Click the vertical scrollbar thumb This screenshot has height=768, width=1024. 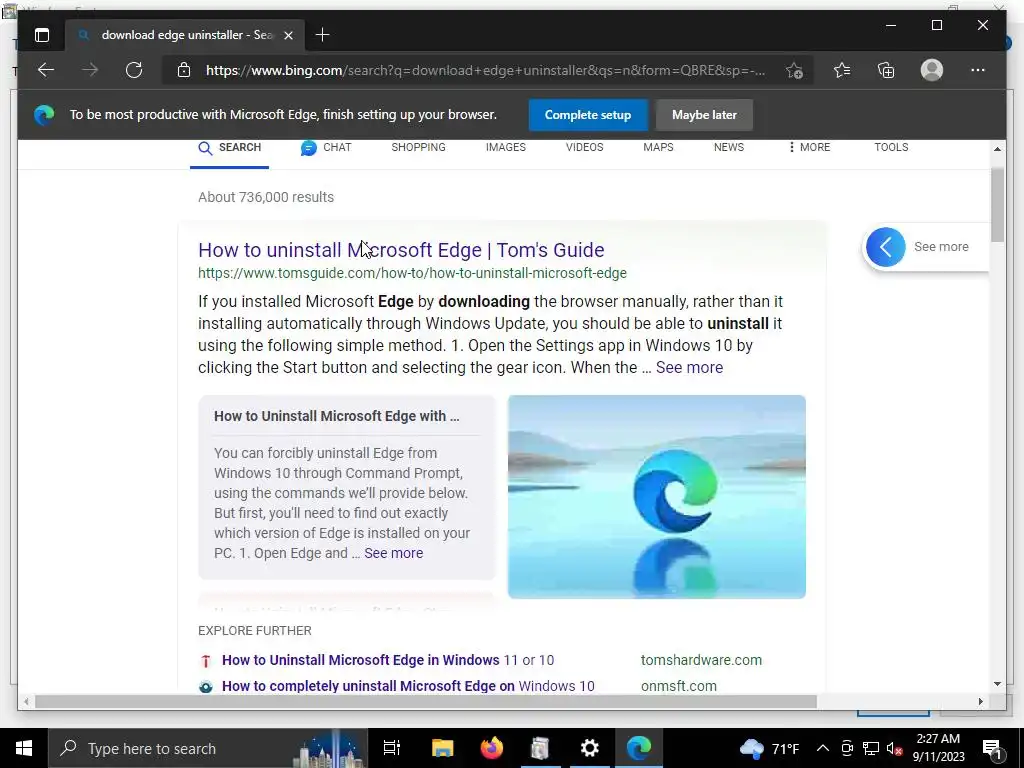997,205
